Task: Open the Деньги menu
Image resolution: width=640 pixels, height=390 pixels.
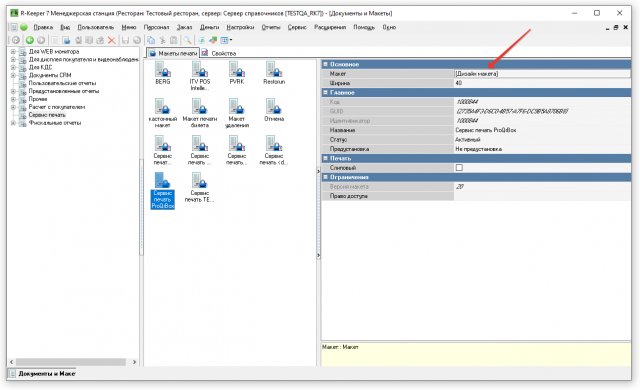Action: point(209,27)
